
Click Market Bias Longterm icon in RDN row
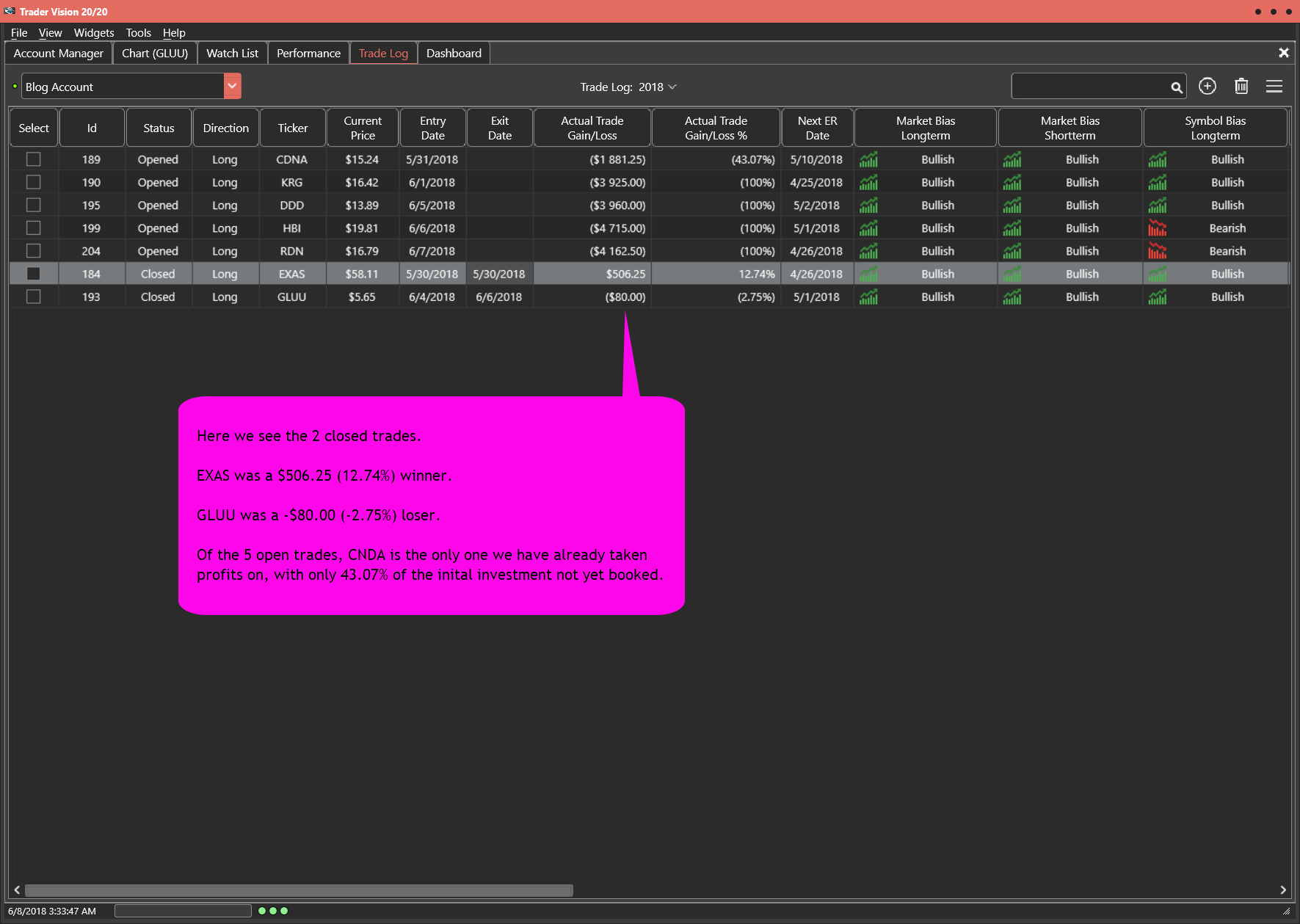(868, 251)
